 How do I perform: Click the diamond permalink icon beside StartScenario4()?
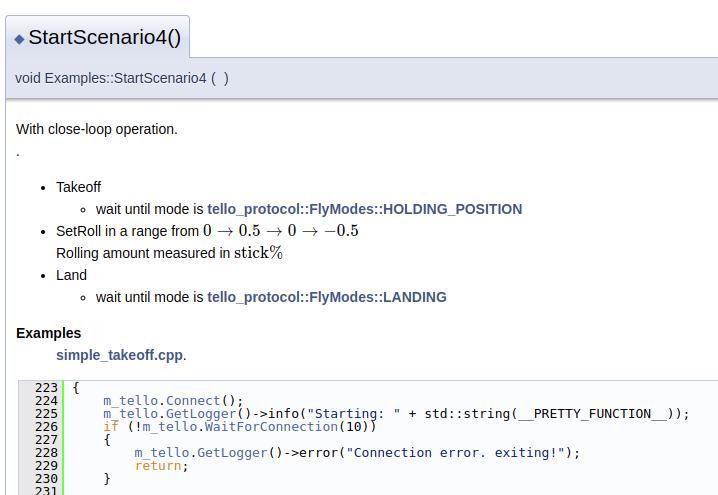pyautogui.click(x=19, y=39)
